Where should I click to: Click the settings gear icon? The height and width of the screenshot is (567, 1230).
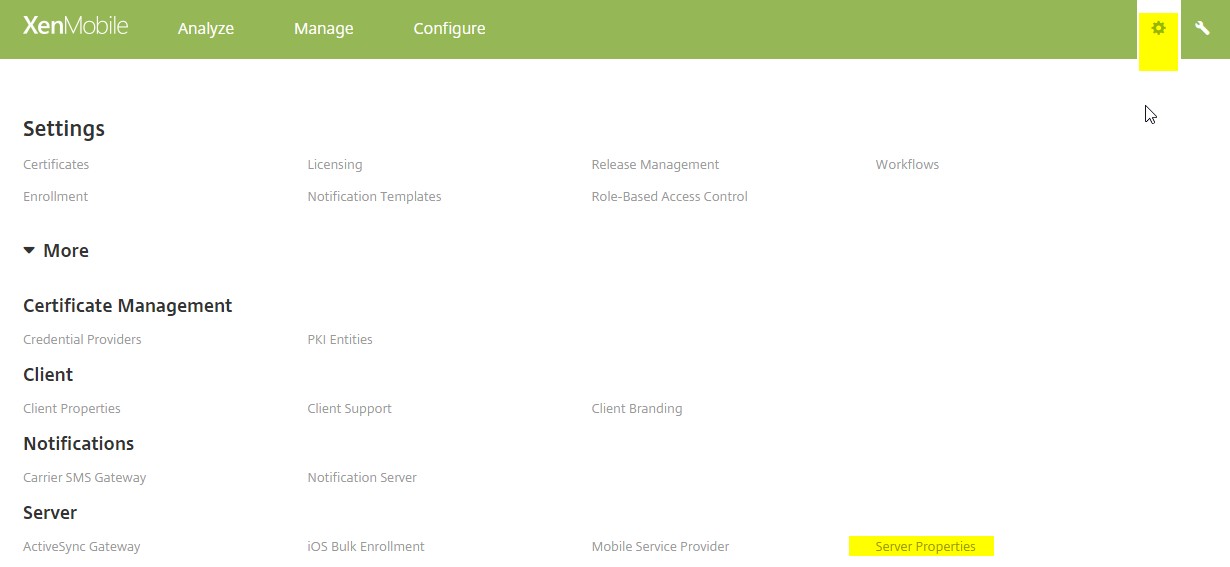tap(1158, 29)
